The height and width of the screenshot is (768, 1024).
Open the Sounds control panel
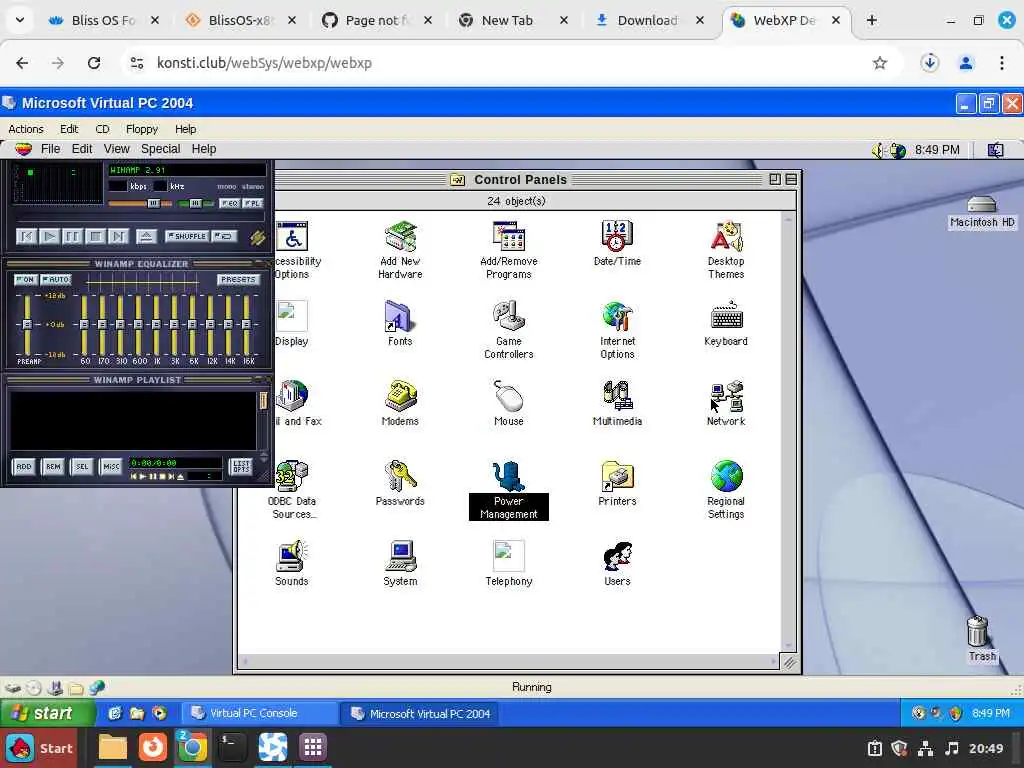click(291, 563)
